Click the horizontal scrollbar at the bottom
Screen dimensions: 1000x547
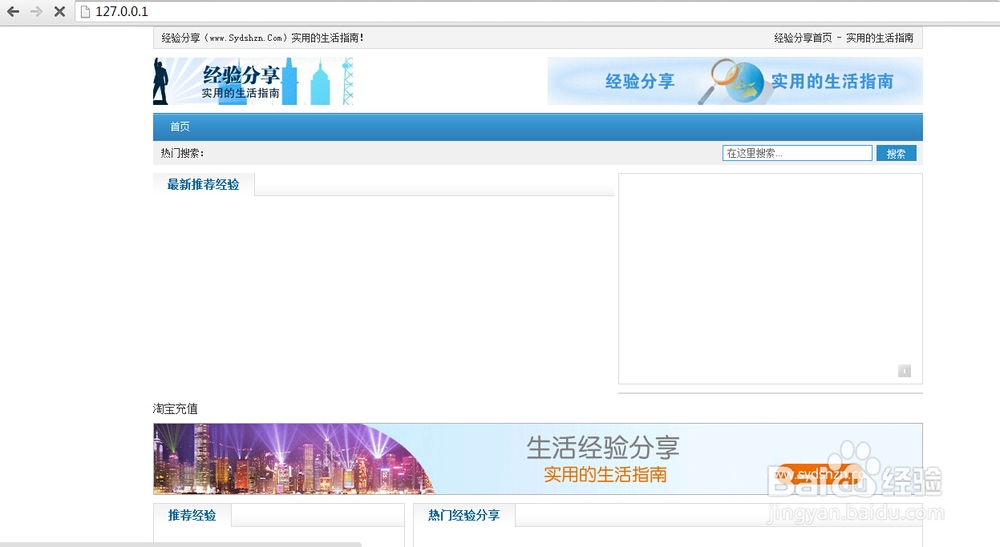(x=180, y=544)
